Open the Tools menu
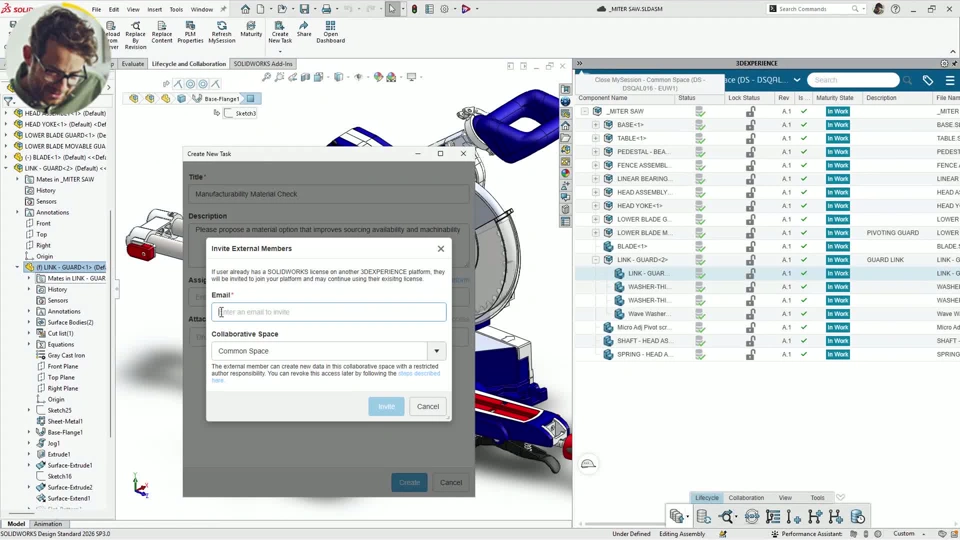Screen dimensions: 960x540 tap(176, 9)
